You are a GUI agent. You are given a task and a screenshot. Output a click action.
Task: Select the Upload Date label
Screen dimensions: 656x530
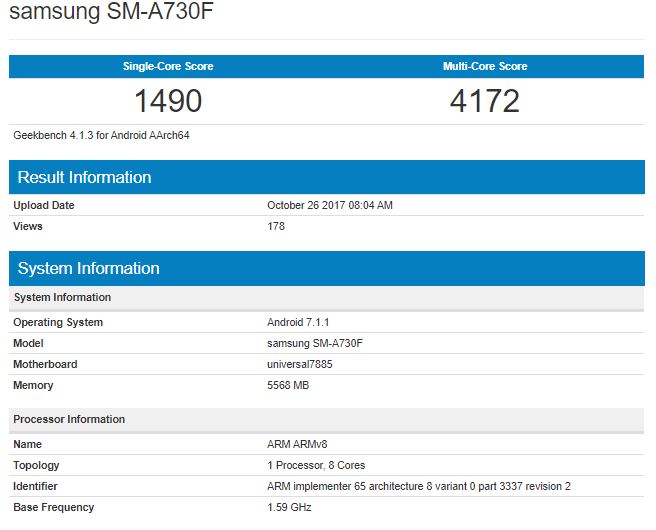coord(44,205)
